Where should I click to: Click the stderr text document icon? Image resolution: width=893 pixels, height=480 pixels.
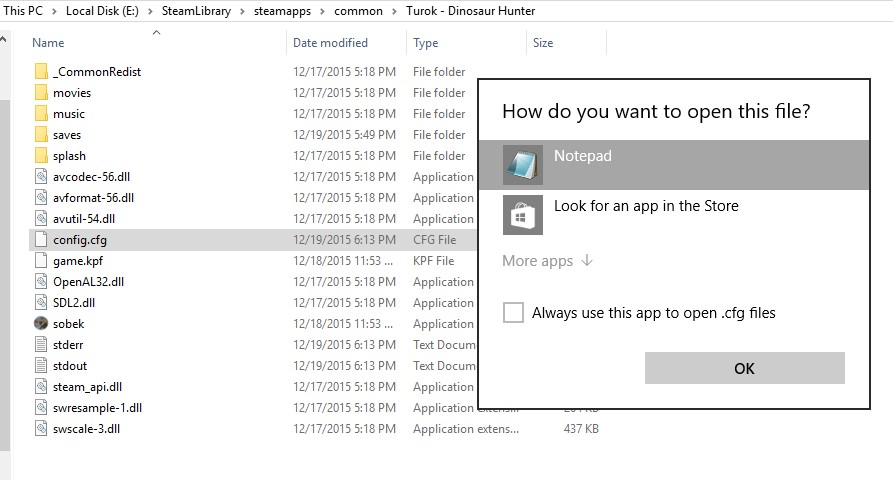[41, 344]
